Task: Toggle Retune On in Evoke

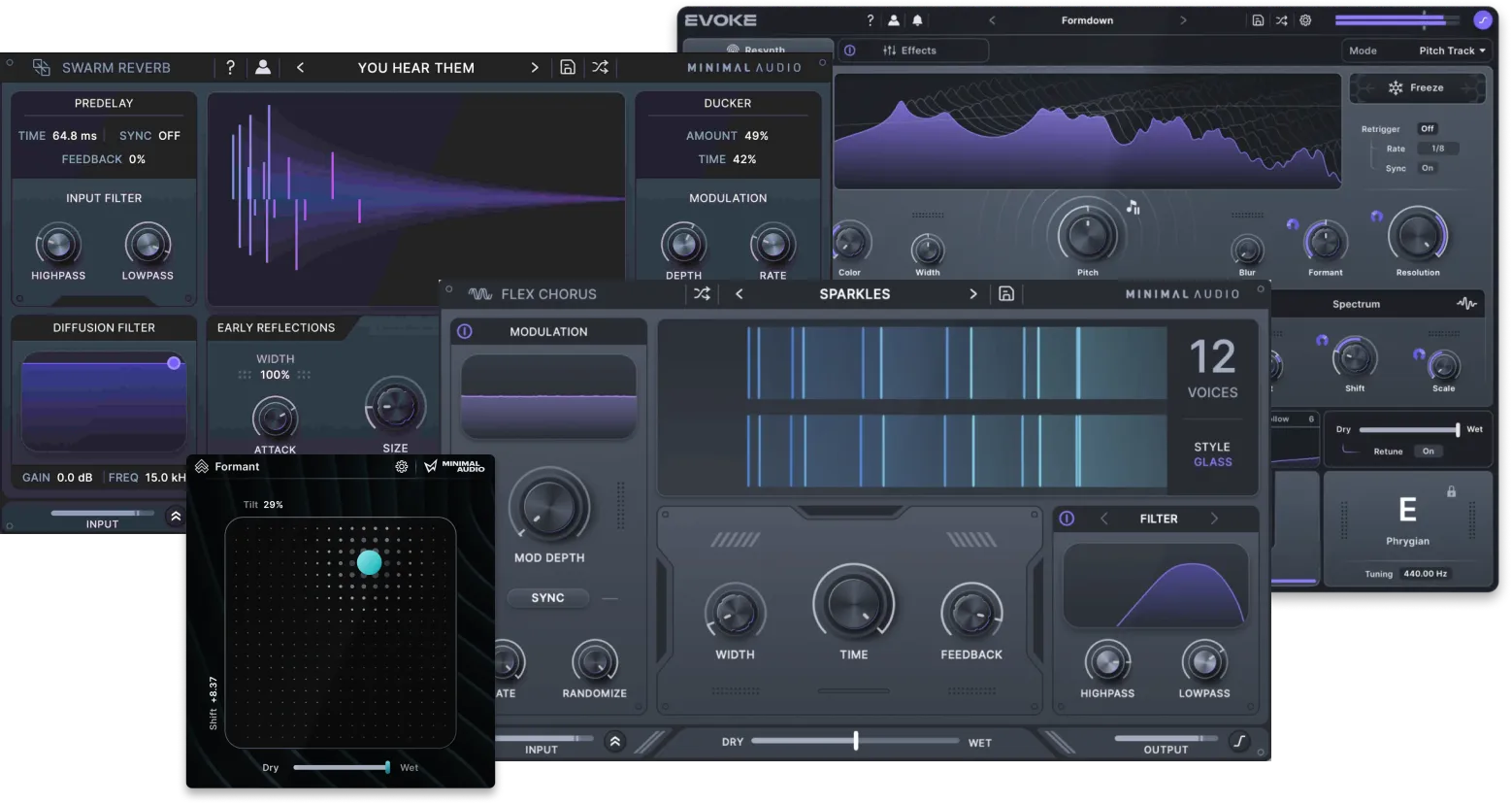Action: 1428,452
